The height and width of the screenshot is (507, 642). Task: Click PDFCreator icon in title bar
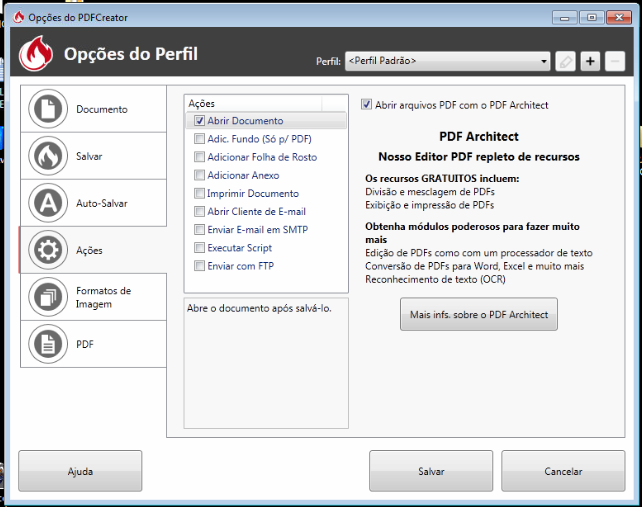click(x=18, y=17)
